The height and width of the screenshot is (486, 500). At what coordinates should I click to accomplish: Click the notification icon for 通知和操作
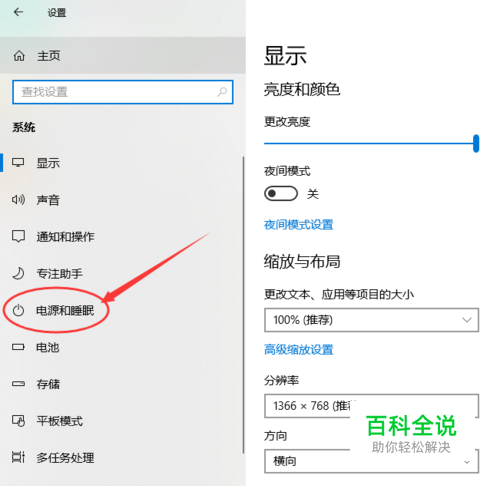pyautogui.click(x=18, y=236)
